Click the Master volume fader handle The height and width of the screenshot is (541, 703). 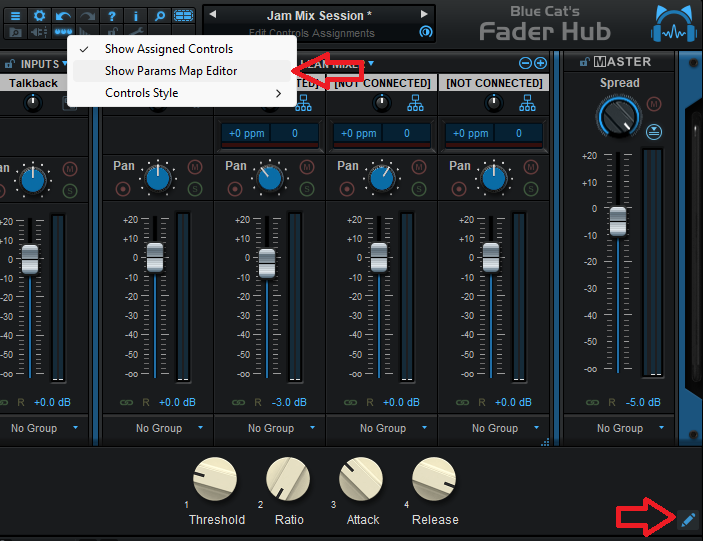[x=618, y=221]
